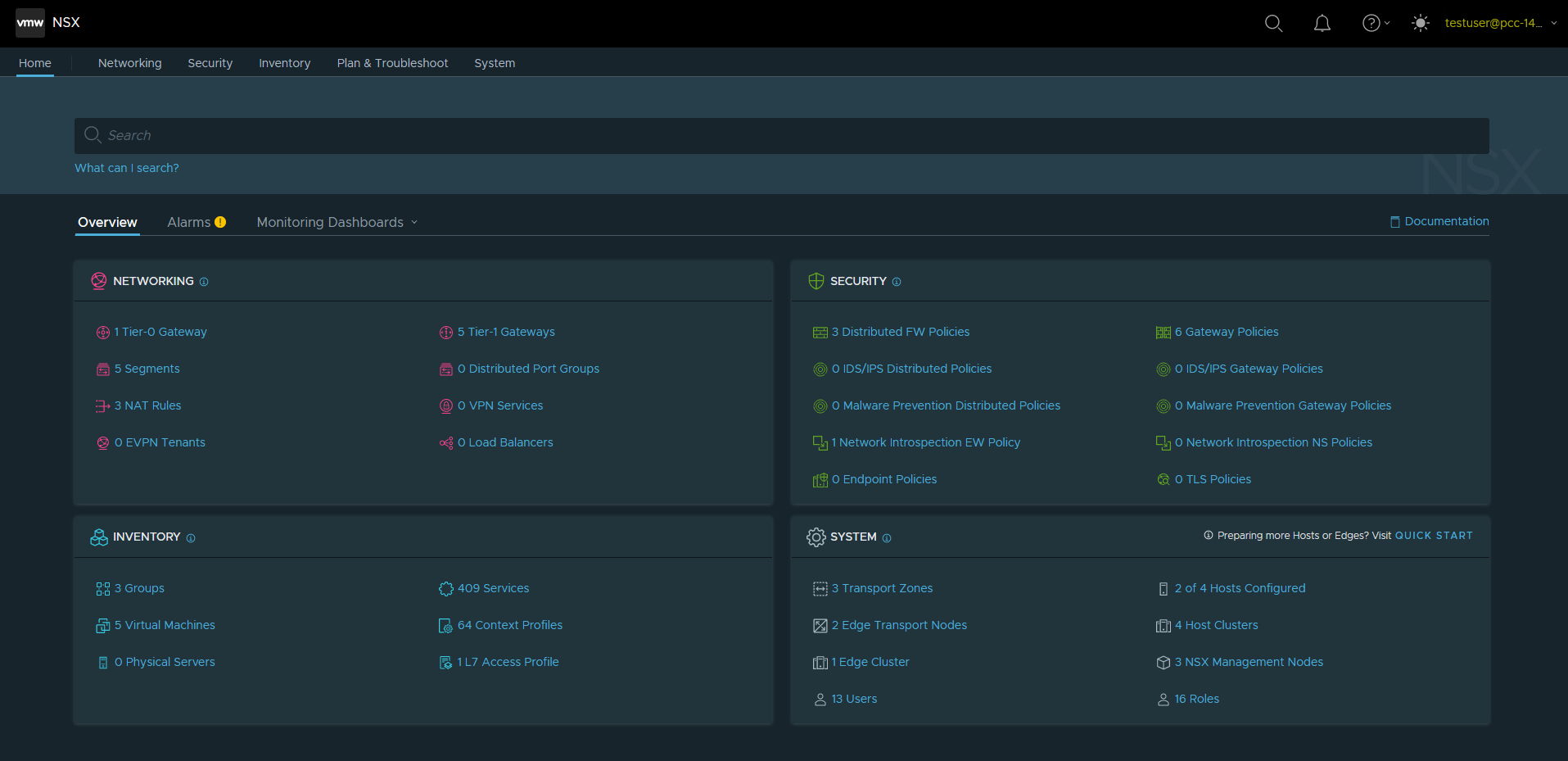Image resolution: width=1568 pixels, height=761 pixels.
Task: Click the Endpoint Policies icon
Action: tap(820, 480)
